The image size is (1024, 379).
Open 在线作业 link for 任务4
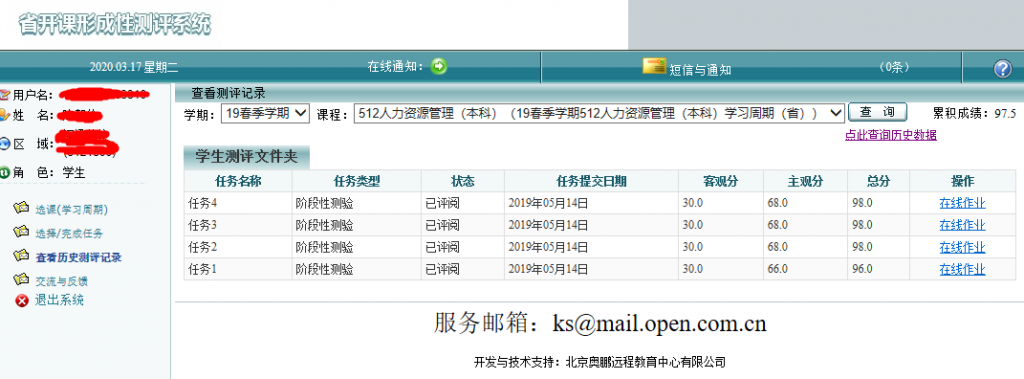point(962,203)
